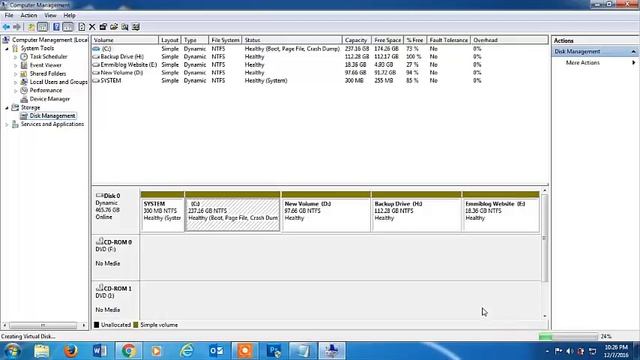Select the Computer Management (Local) root node
Screen dimensions: 640x360
click(x=50, y=40)
